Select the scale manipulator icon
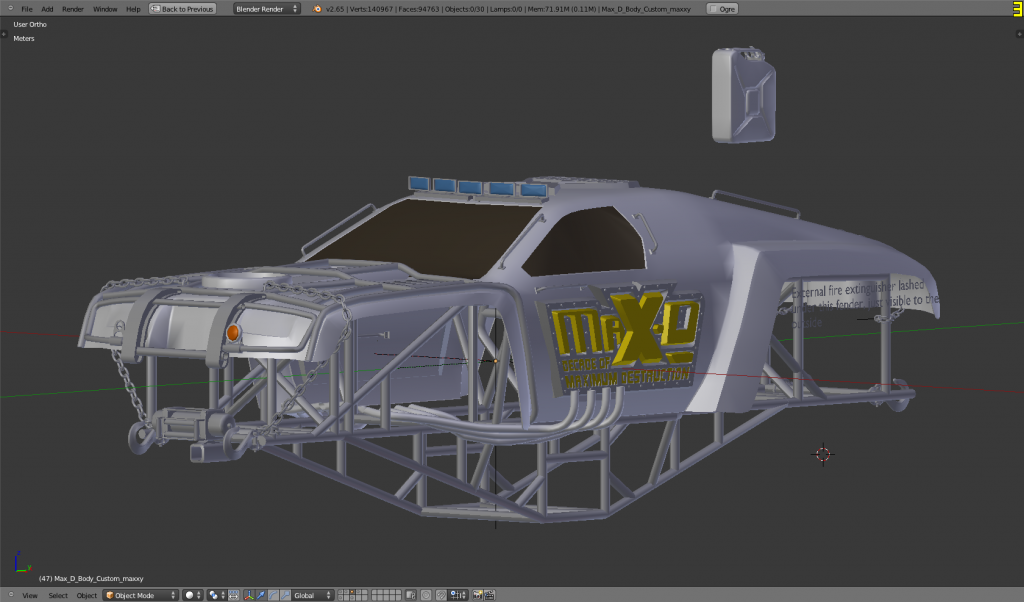Screen dimensions: 1024x602 coord(285,595)
